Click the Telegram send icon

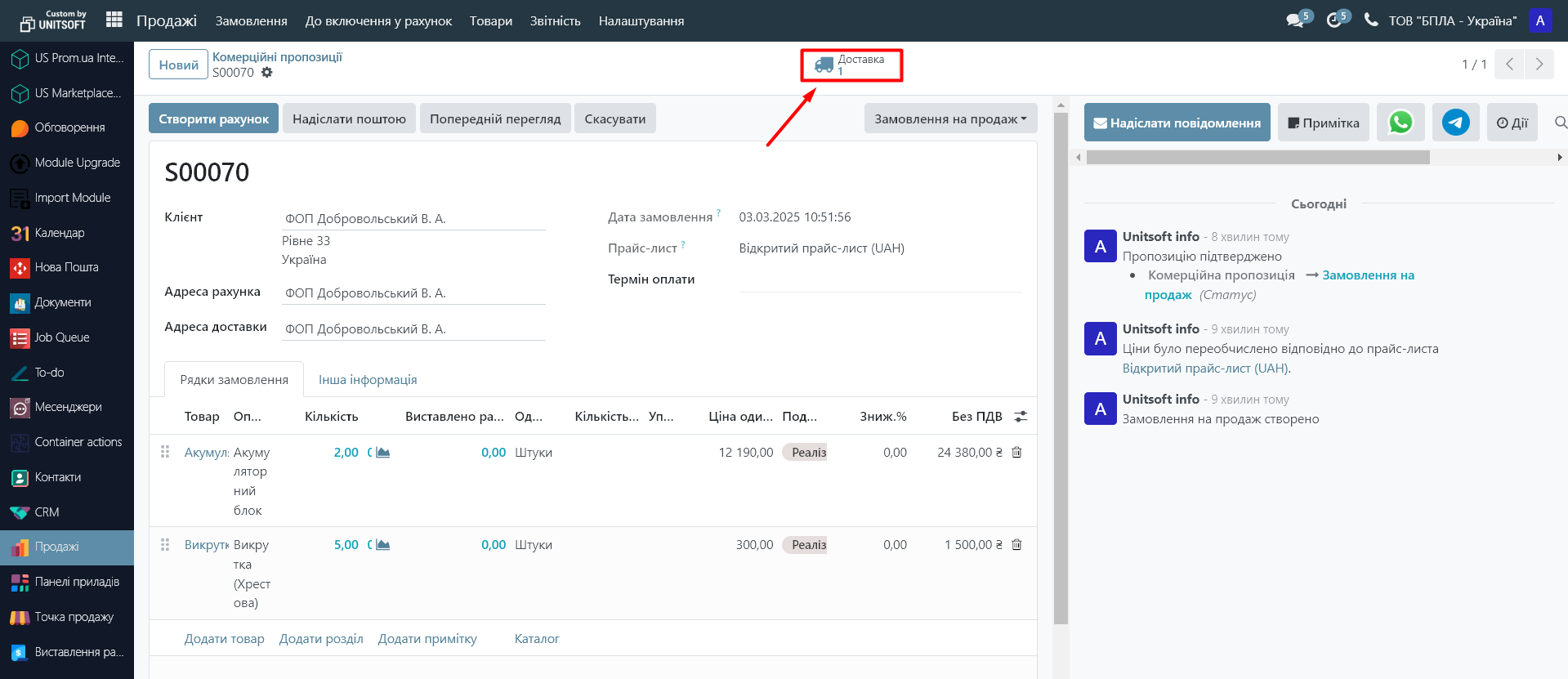click(1455, 123)
